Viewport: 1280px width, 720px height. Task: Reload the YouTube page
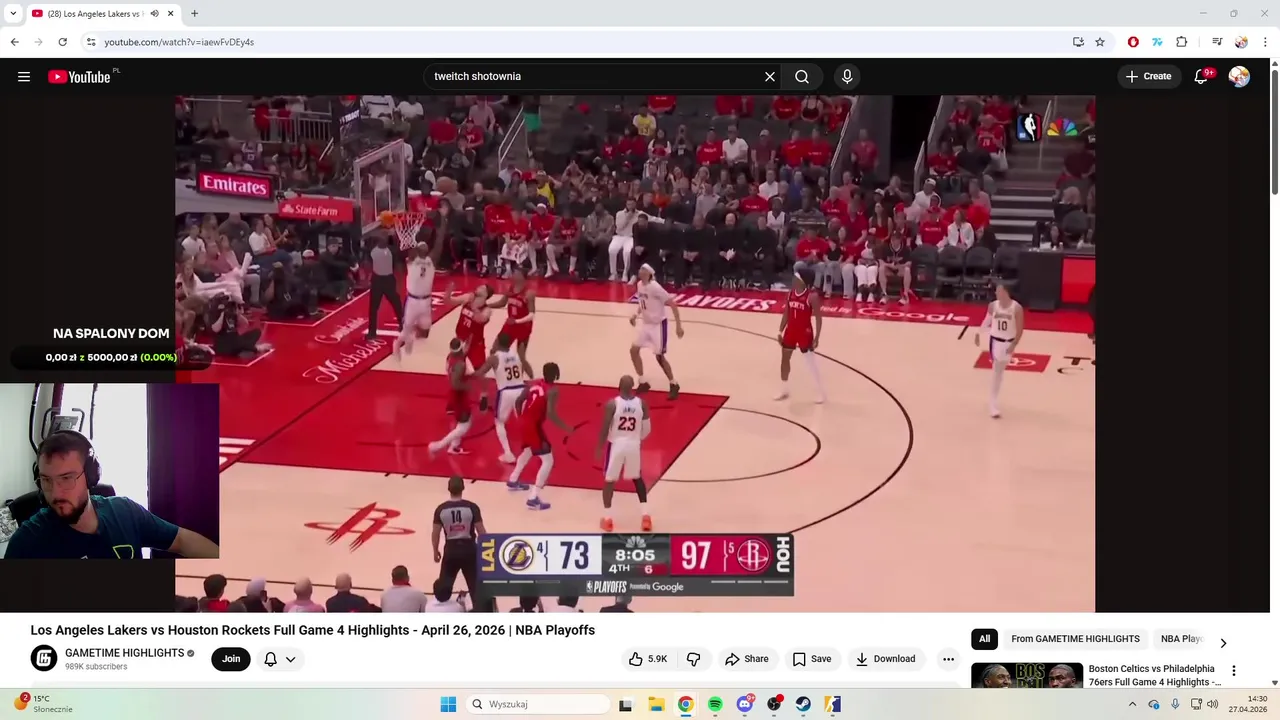[x=62, y=42]
